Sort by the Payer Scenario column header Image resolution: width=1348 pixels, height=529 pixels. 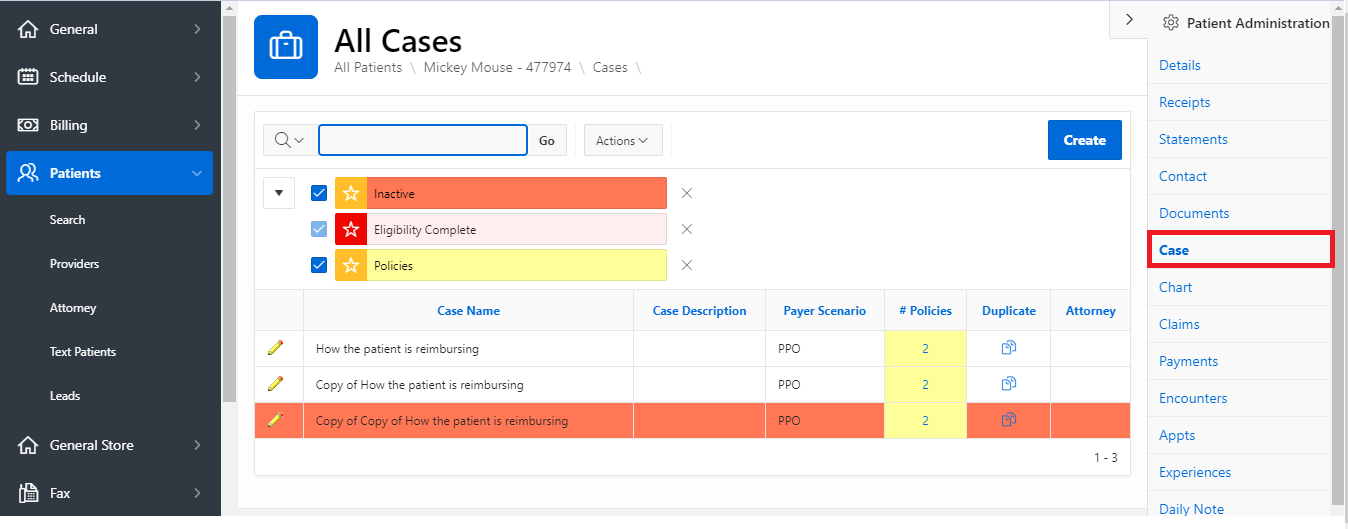tap(825, 311)
